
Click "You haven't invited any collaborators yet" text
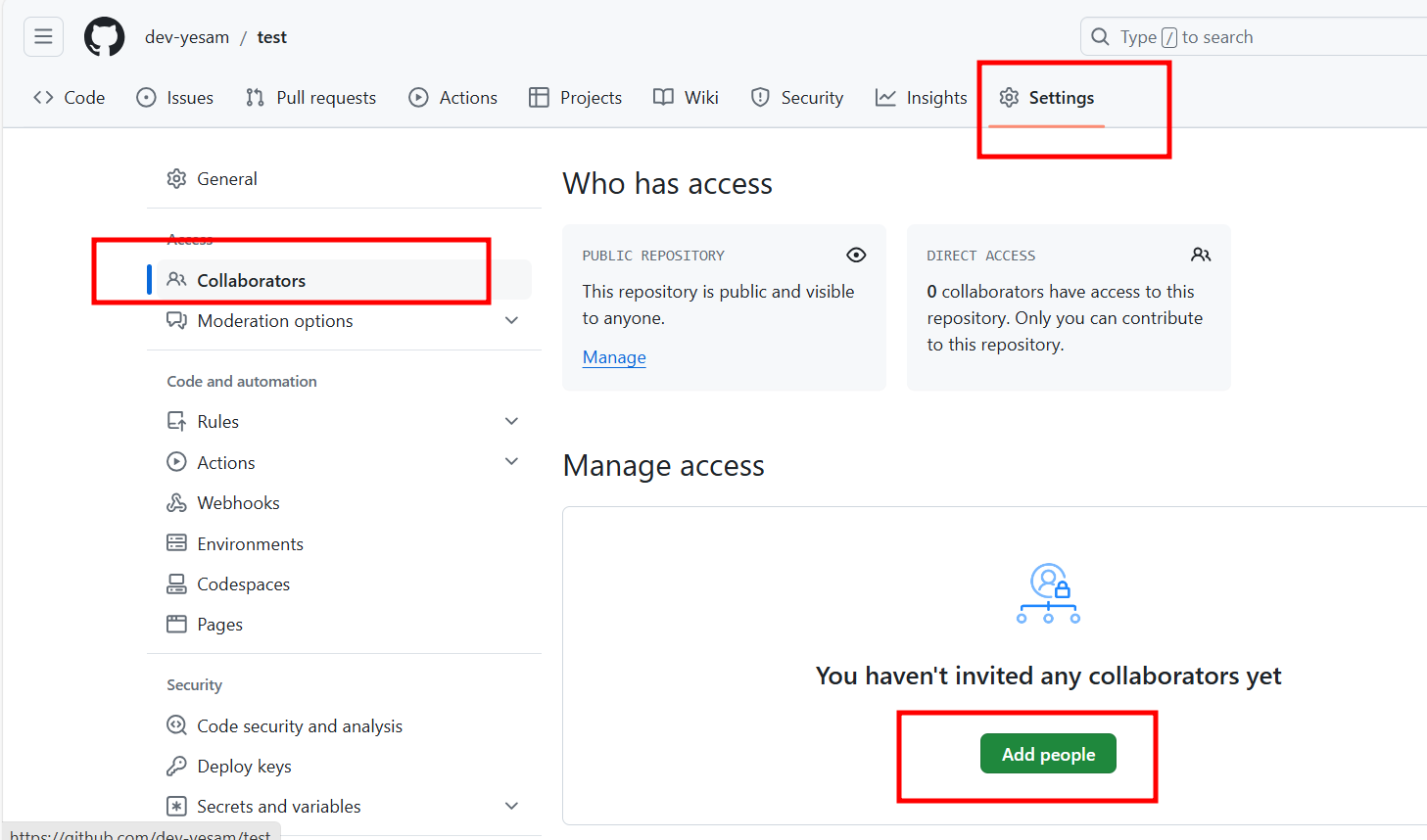click(1048, 676)
